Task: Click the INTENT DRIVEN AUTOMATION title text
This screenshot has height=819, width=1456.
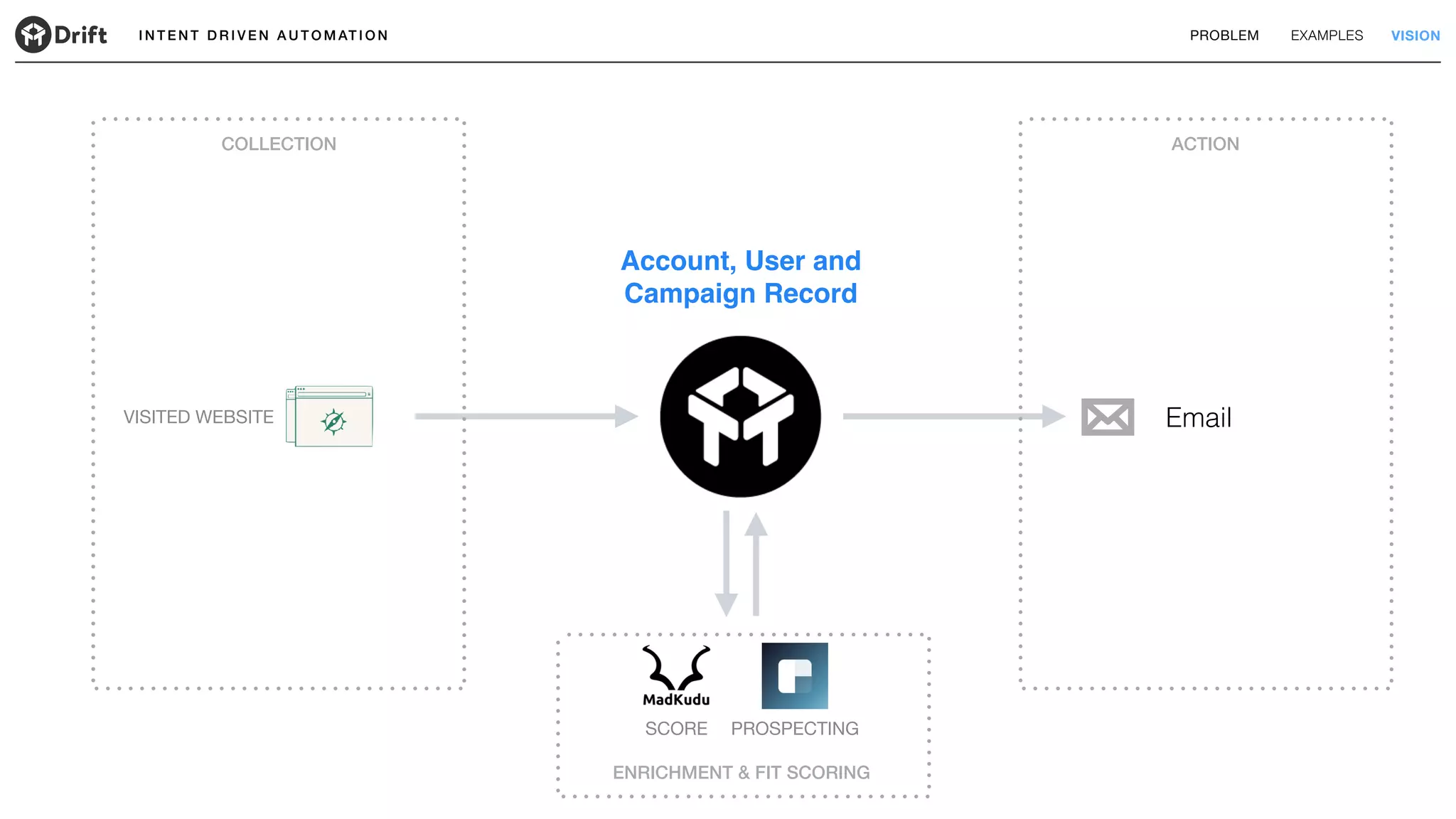Action: [x=263, y=36]
